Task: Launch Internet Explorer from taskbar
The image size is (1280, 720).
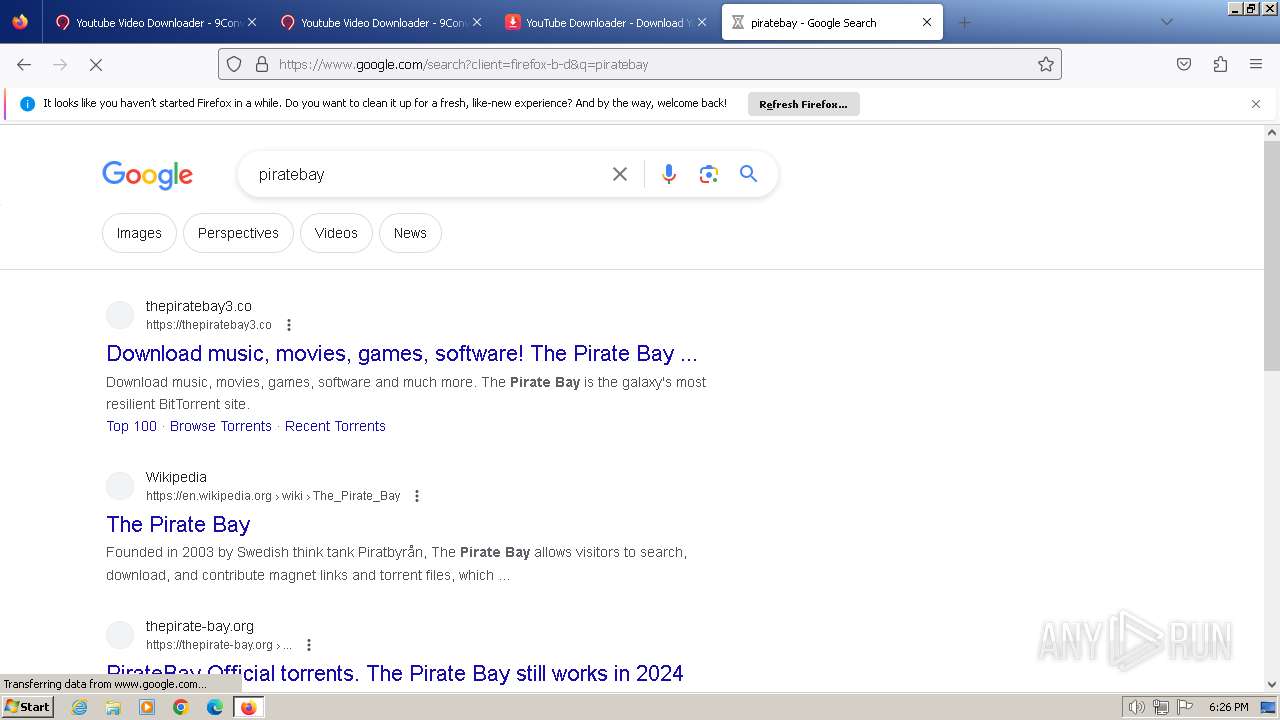Action: [x=80, y=707]
